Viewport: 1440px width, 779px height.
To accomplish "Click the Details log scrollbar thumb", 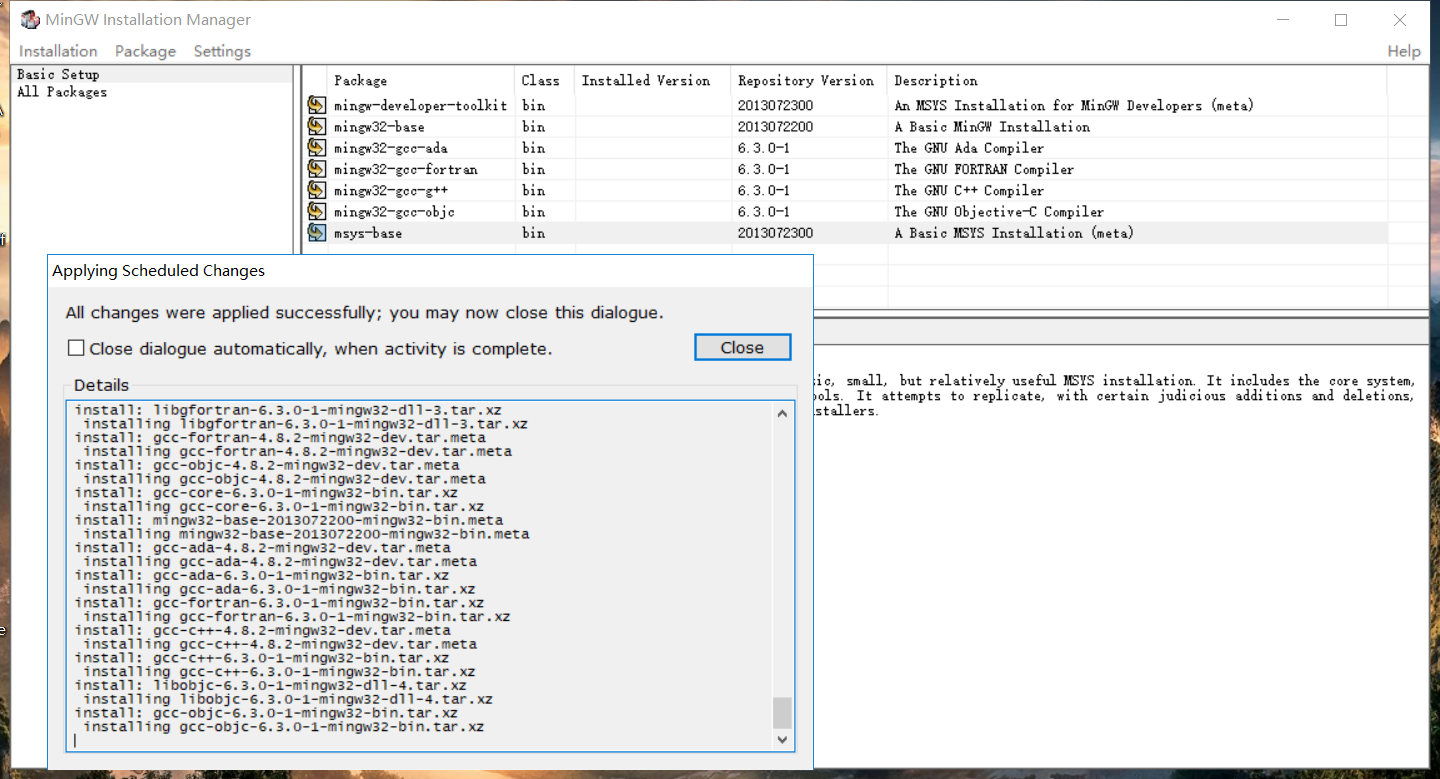I will click(x=782, y=713).
